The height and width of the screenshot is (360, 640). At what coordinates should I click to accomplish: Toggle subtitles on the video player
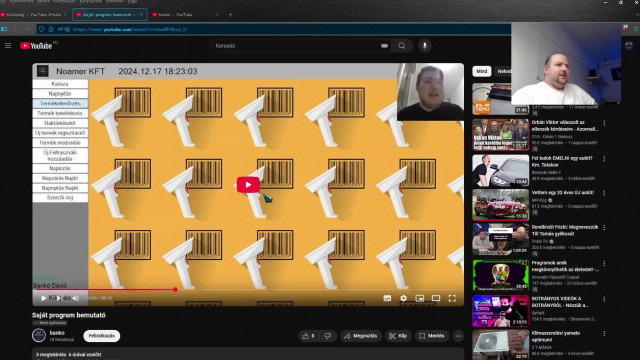click(387, 298)
